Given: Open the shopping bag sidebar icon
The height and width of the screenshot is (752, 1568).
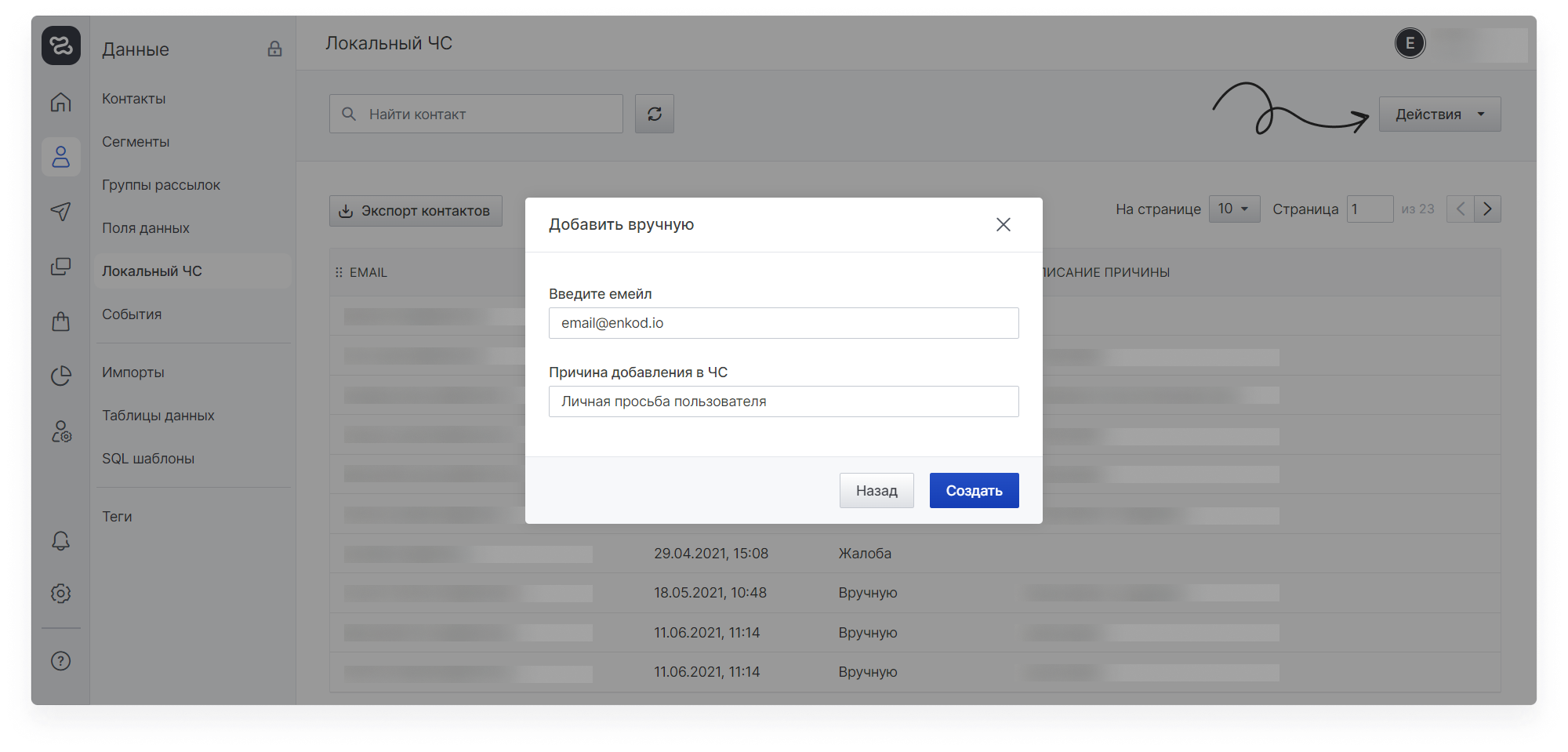Looking at the screenshot, I should coord(61,322).
